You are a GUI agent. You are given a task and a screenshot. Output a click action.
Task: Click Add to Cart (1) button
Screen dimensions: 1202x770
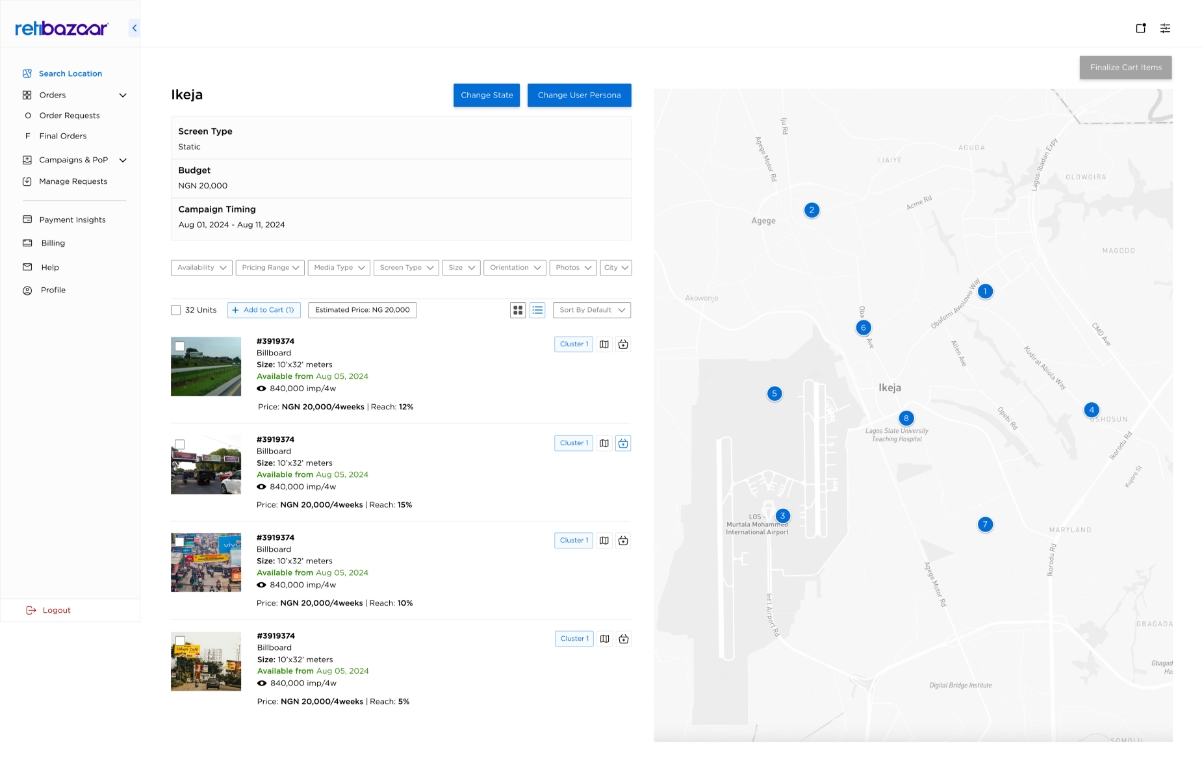coord(264,310)
